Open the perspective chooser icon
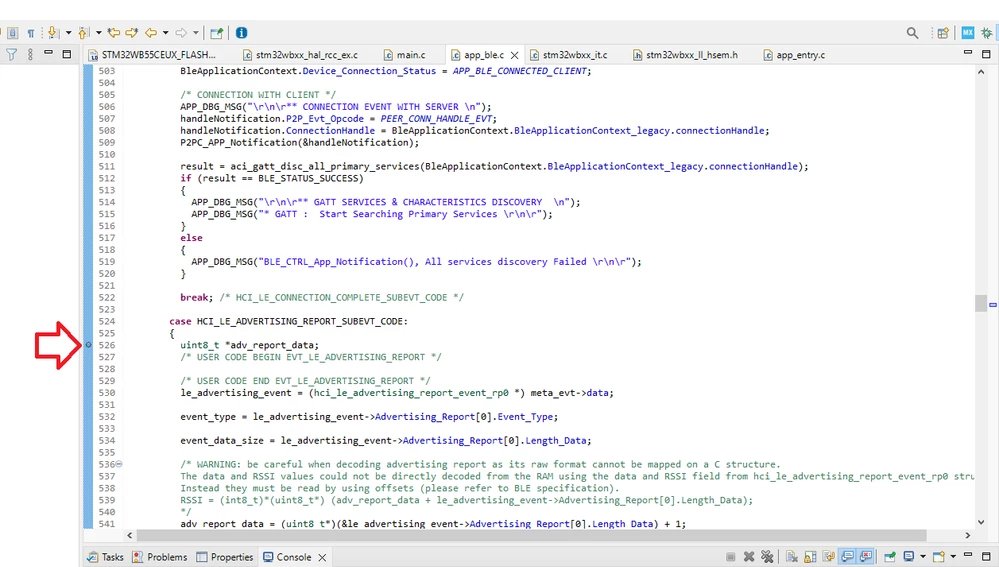The width and height of the screenshot is (999, 567). click(943, 32)
